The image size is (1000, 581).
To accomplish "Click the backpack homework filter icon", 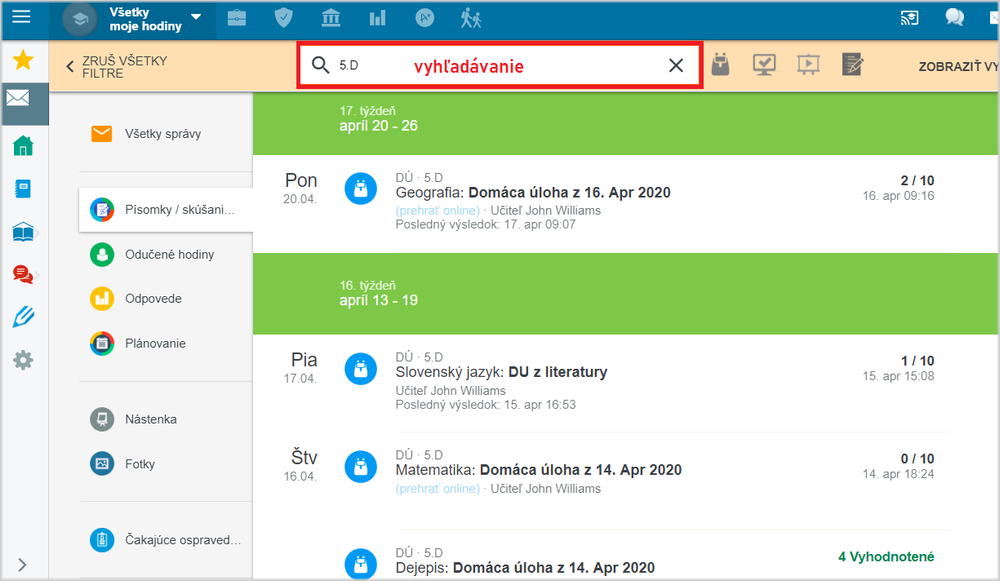I will click(721, 64).
